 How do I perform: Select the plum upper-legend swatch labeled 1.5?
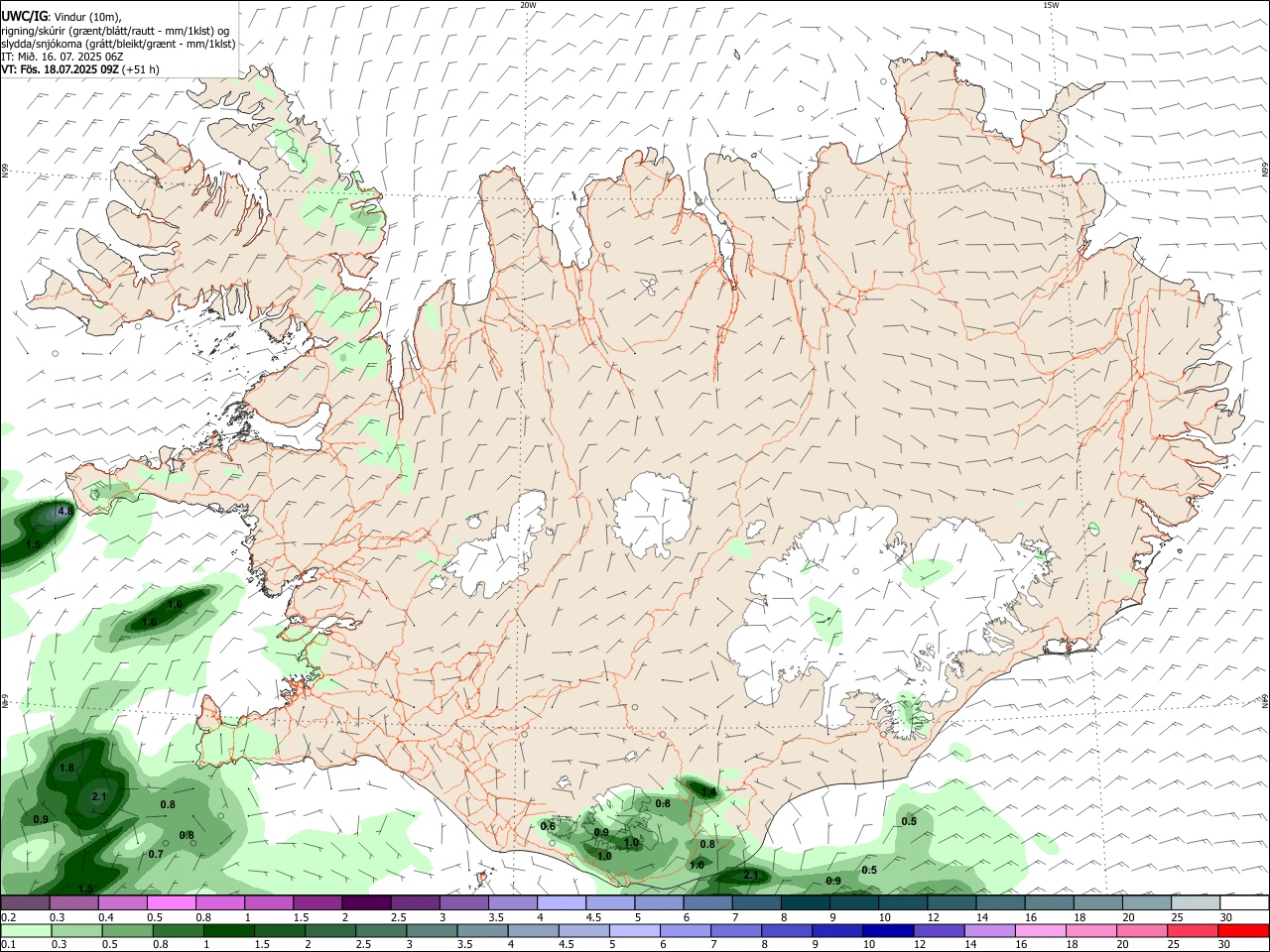(317, 902)
